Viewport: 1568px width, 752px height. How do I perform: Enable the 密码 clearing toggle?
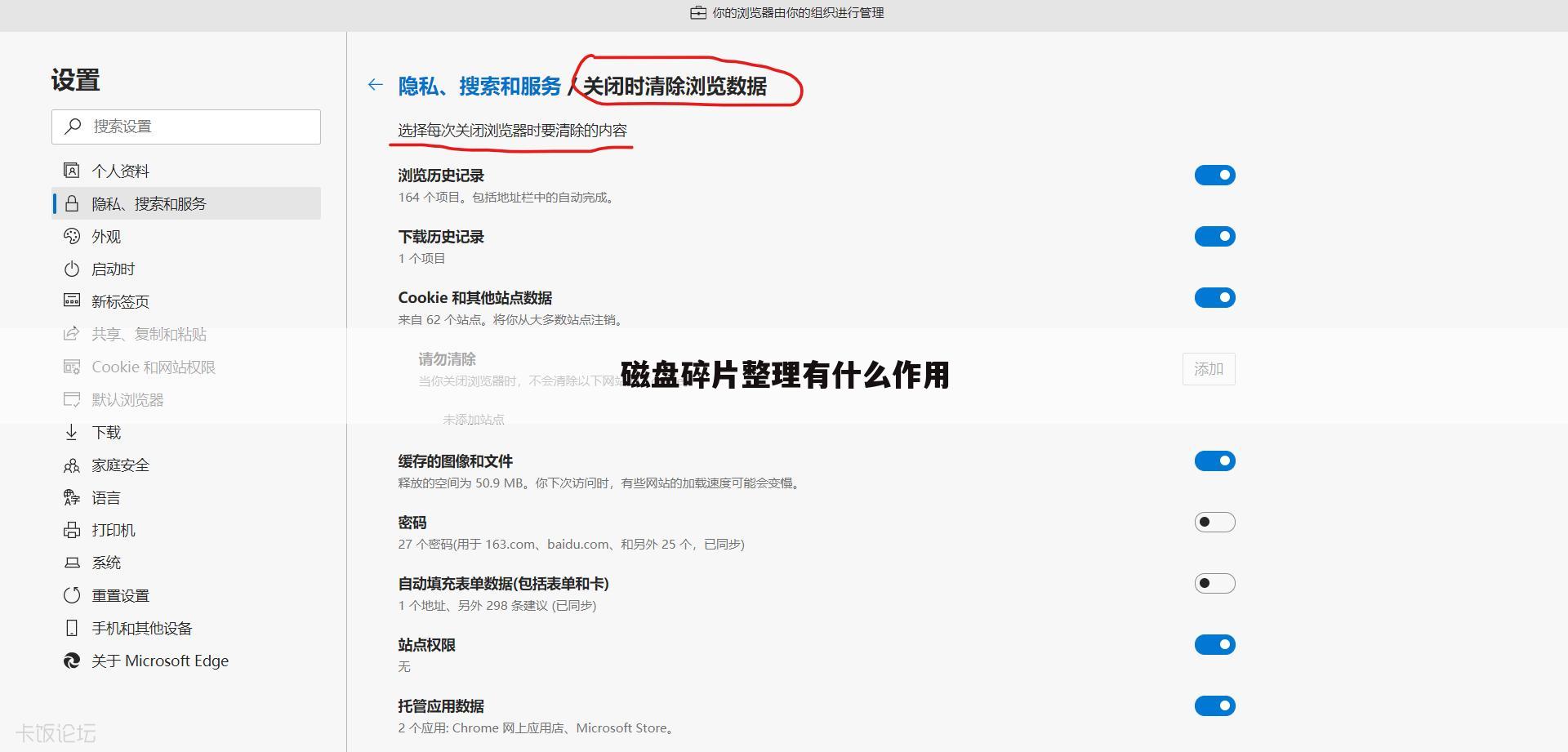tap(1214, 522)
